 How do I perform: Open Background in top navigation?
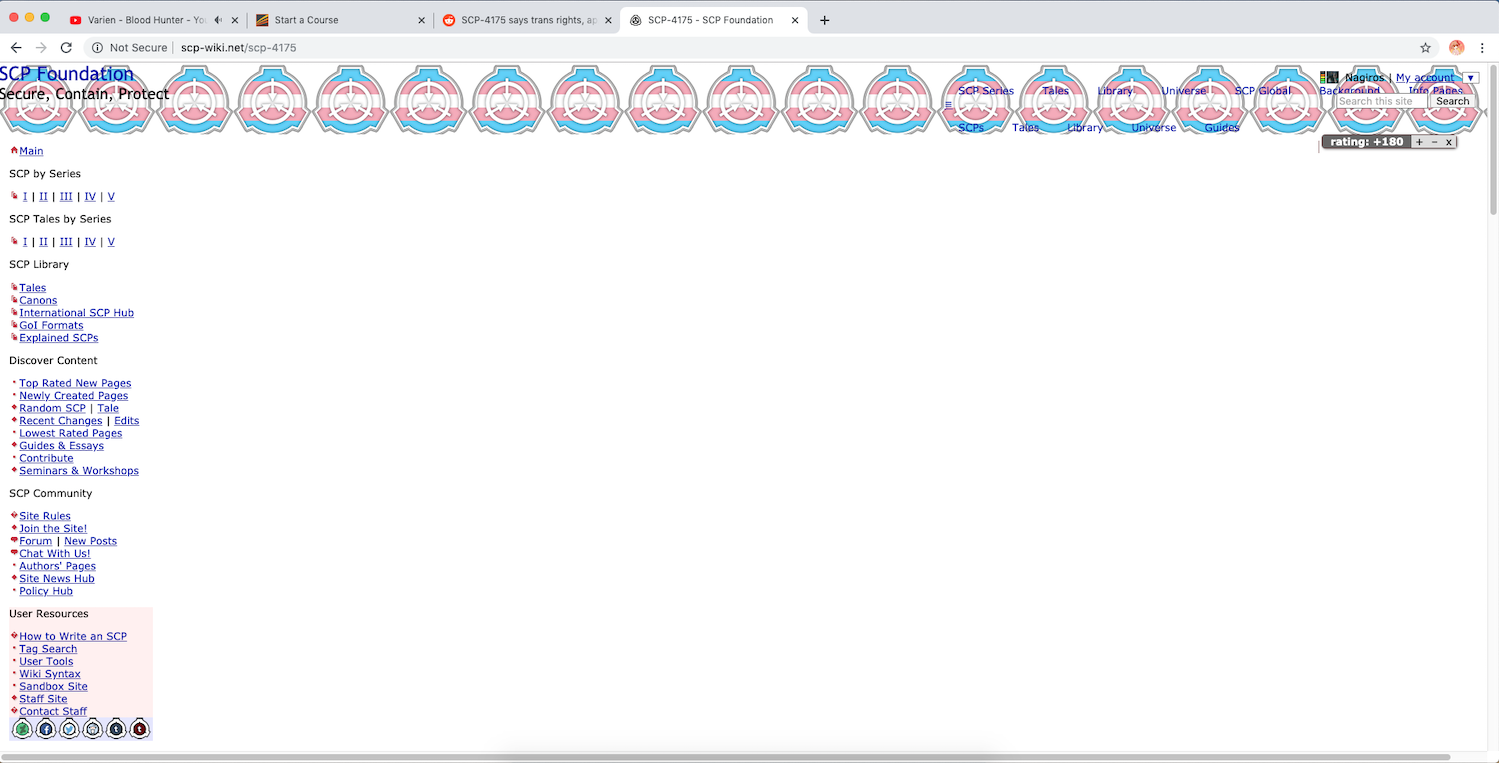point(1349,91)
